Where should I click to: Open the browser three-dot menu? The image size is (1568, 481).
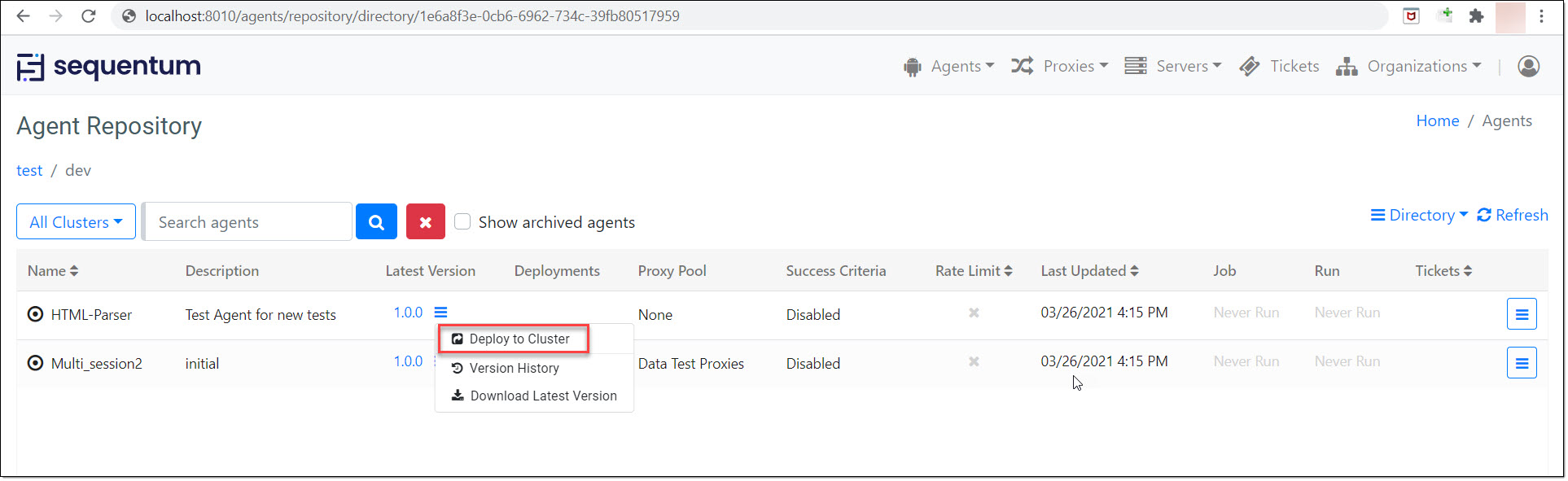(1541, 15)
